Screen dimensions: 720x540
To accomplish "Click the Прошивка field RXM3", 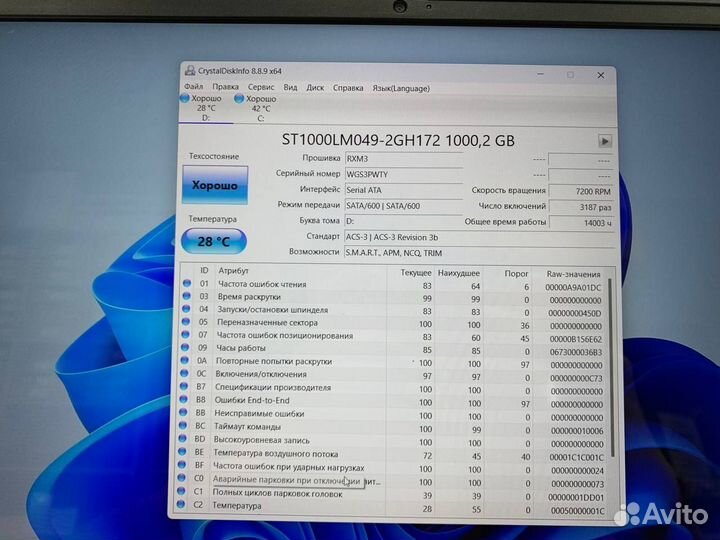I will (404, 159).
